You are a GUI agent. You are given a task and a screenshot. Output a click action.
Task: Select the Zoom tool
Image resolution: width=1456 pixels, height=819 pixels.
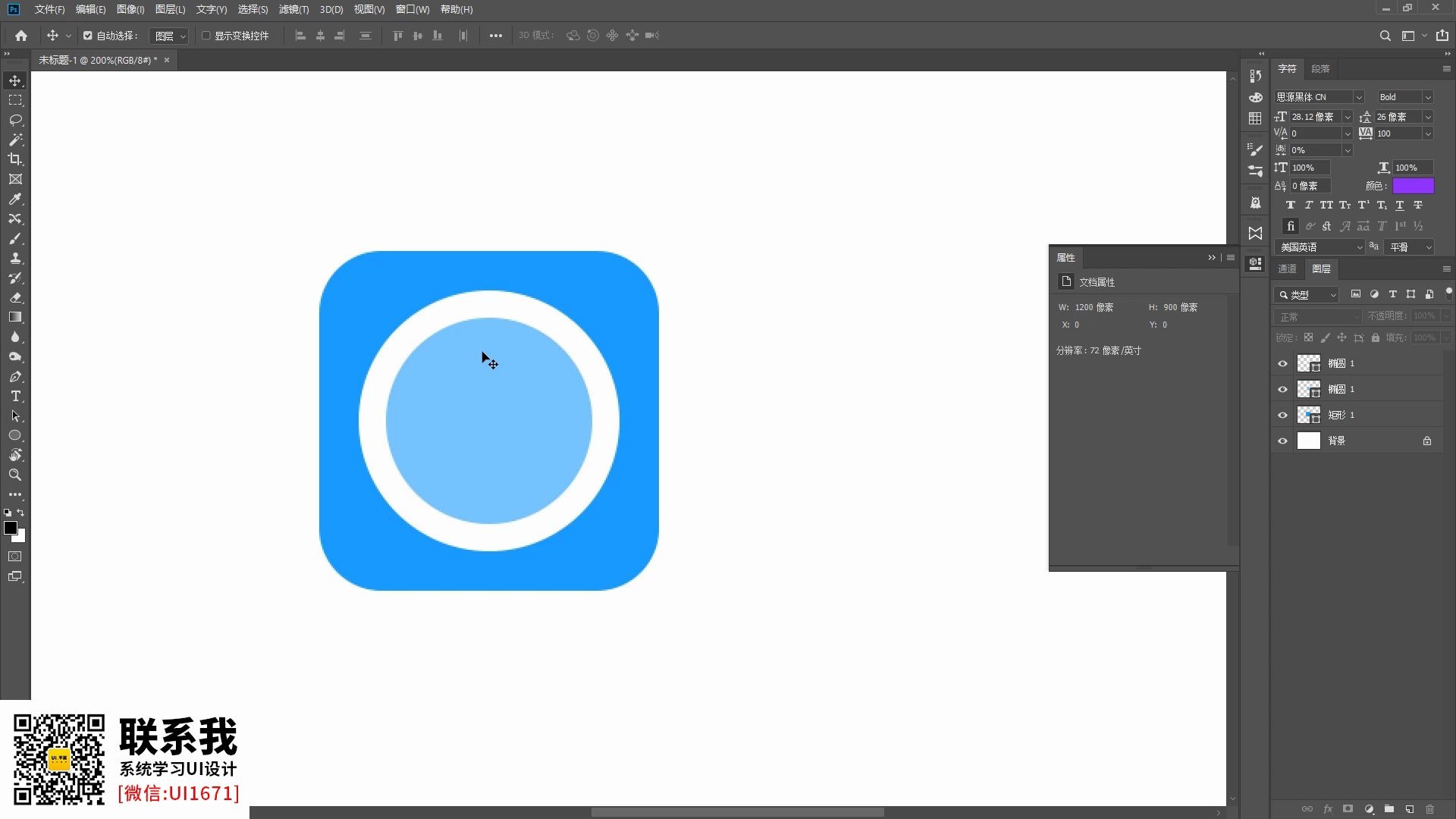(x=15, y=475)
